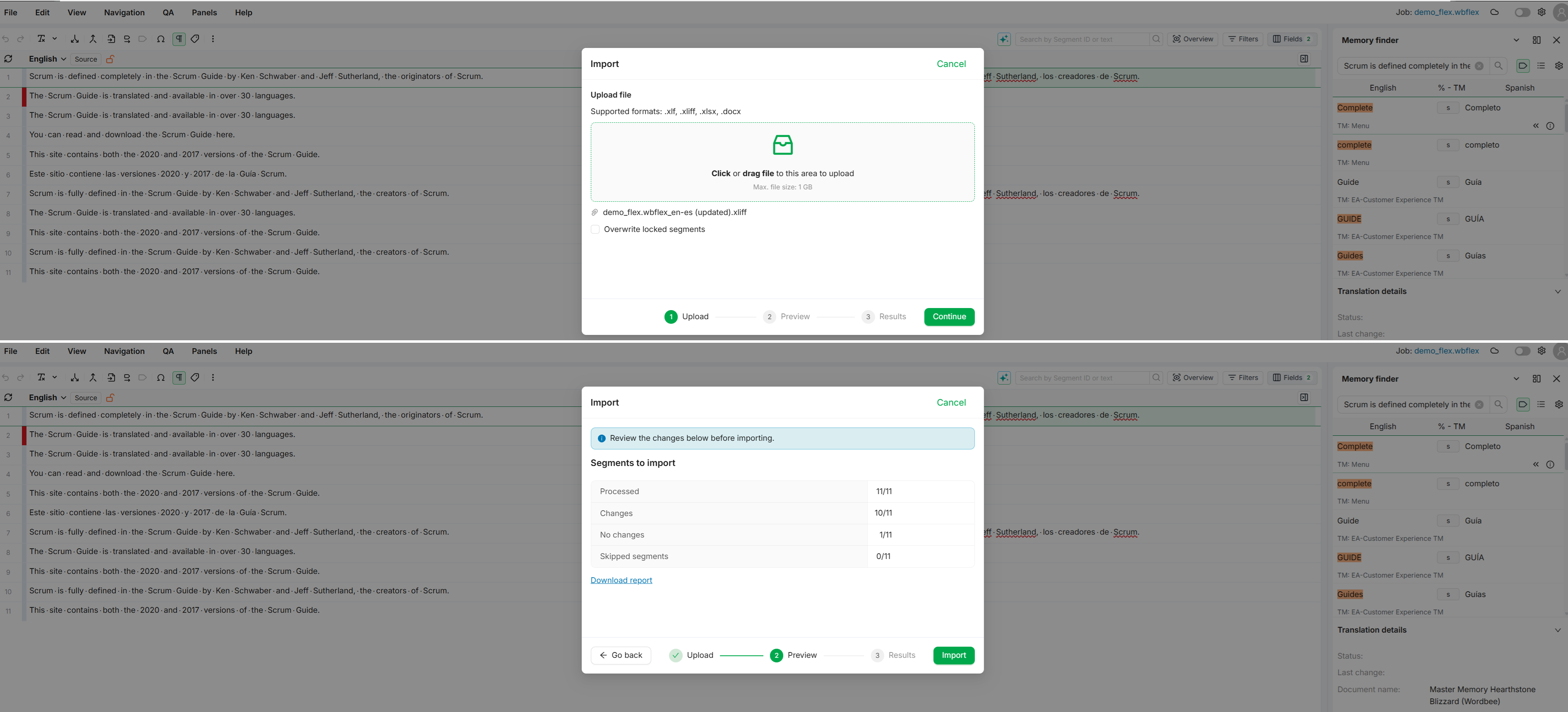The image size is (1568, 712).
Task: Click Undo icon in the Preview-step window toolbar
Action: pyautogui.click(x=6, y=378)
